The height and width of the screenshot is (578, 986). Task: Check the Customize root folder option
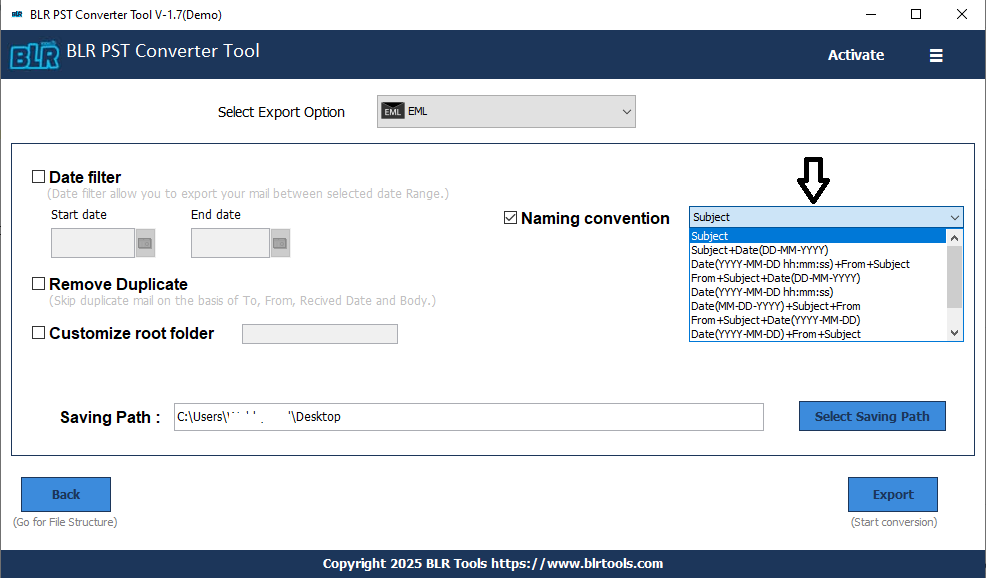(39, 333)
